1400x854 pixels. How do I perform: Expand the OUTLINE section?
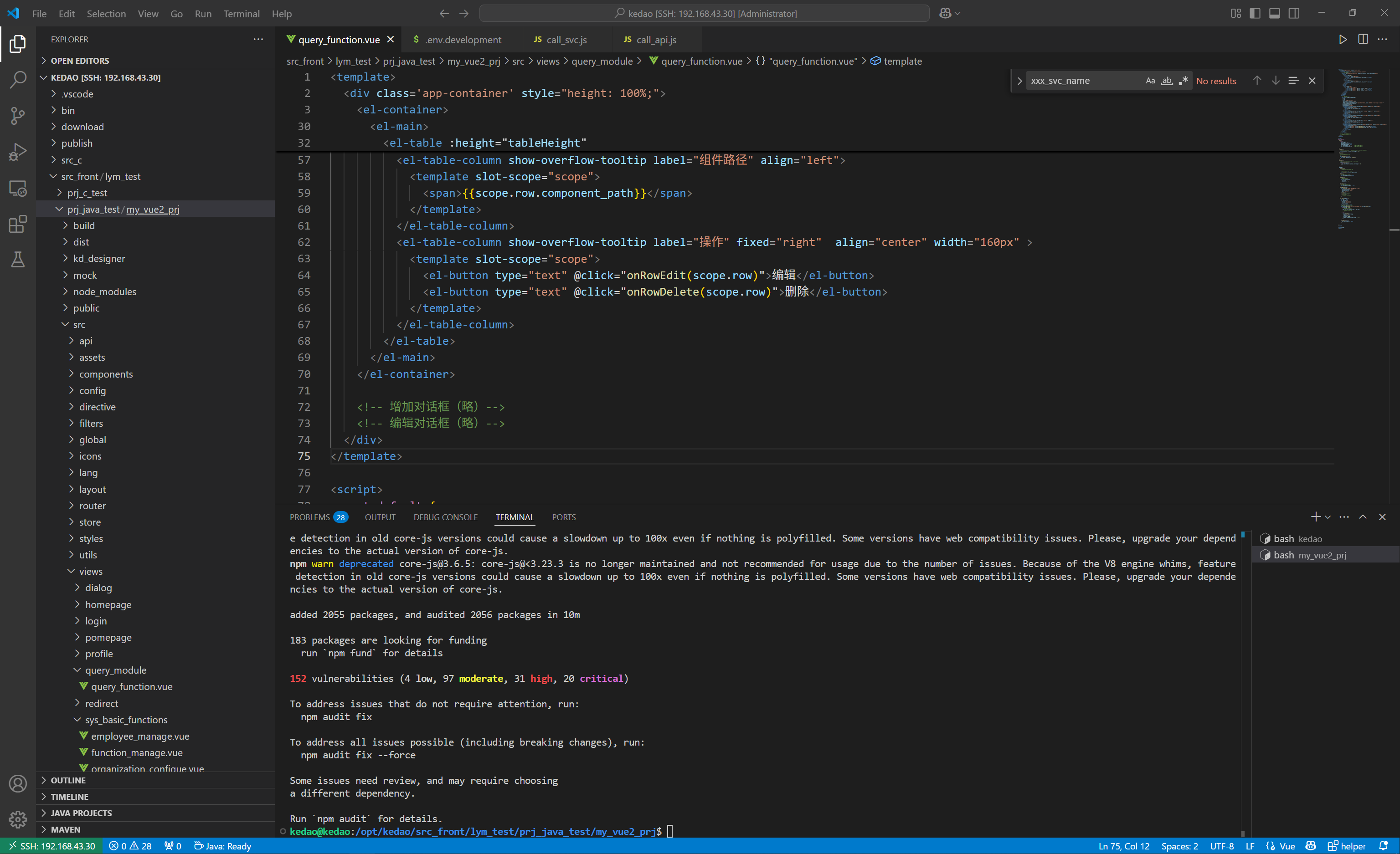tap(68, 780)
